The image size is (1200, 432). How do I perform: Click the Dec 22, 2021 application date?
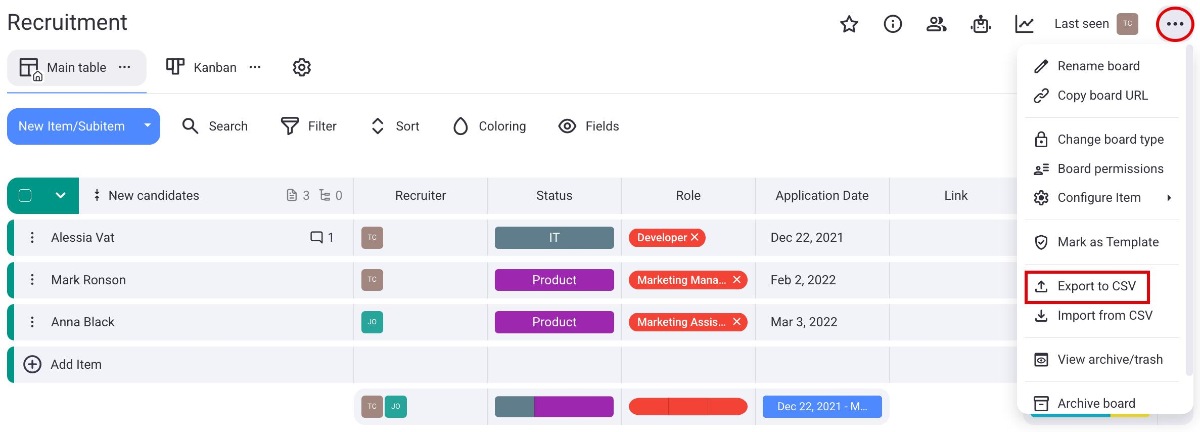[806, 238]
